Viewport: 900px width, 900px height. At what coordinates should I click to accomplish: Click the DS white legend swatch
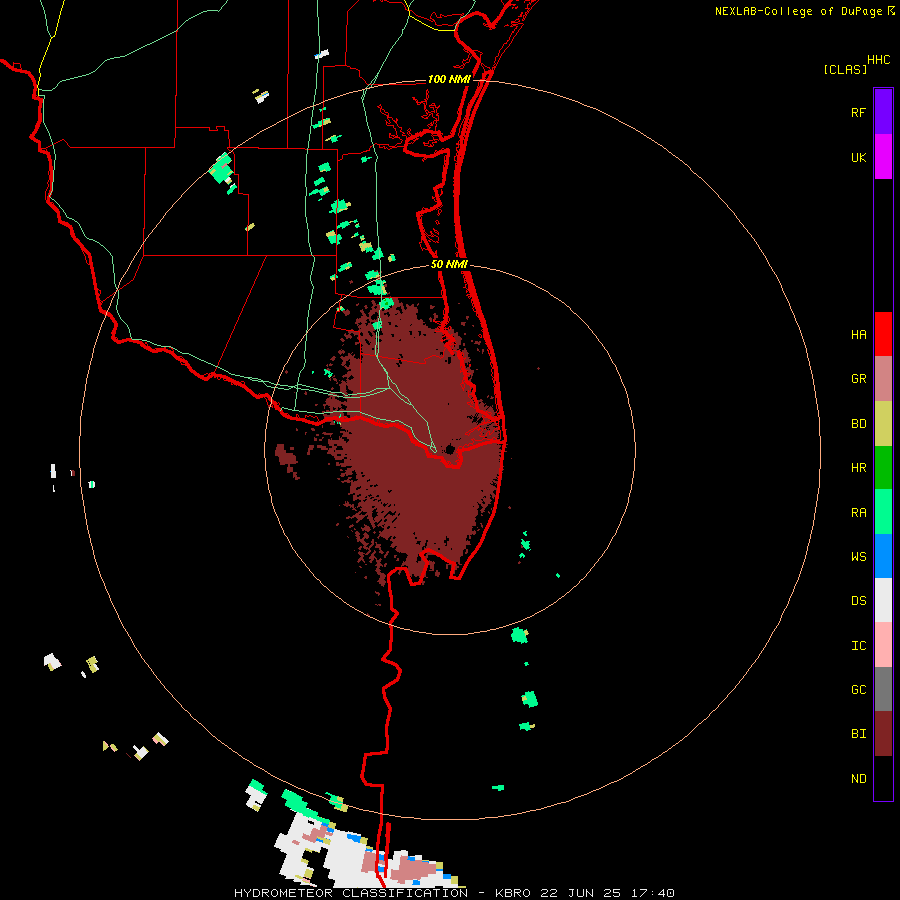pos(883,600)
